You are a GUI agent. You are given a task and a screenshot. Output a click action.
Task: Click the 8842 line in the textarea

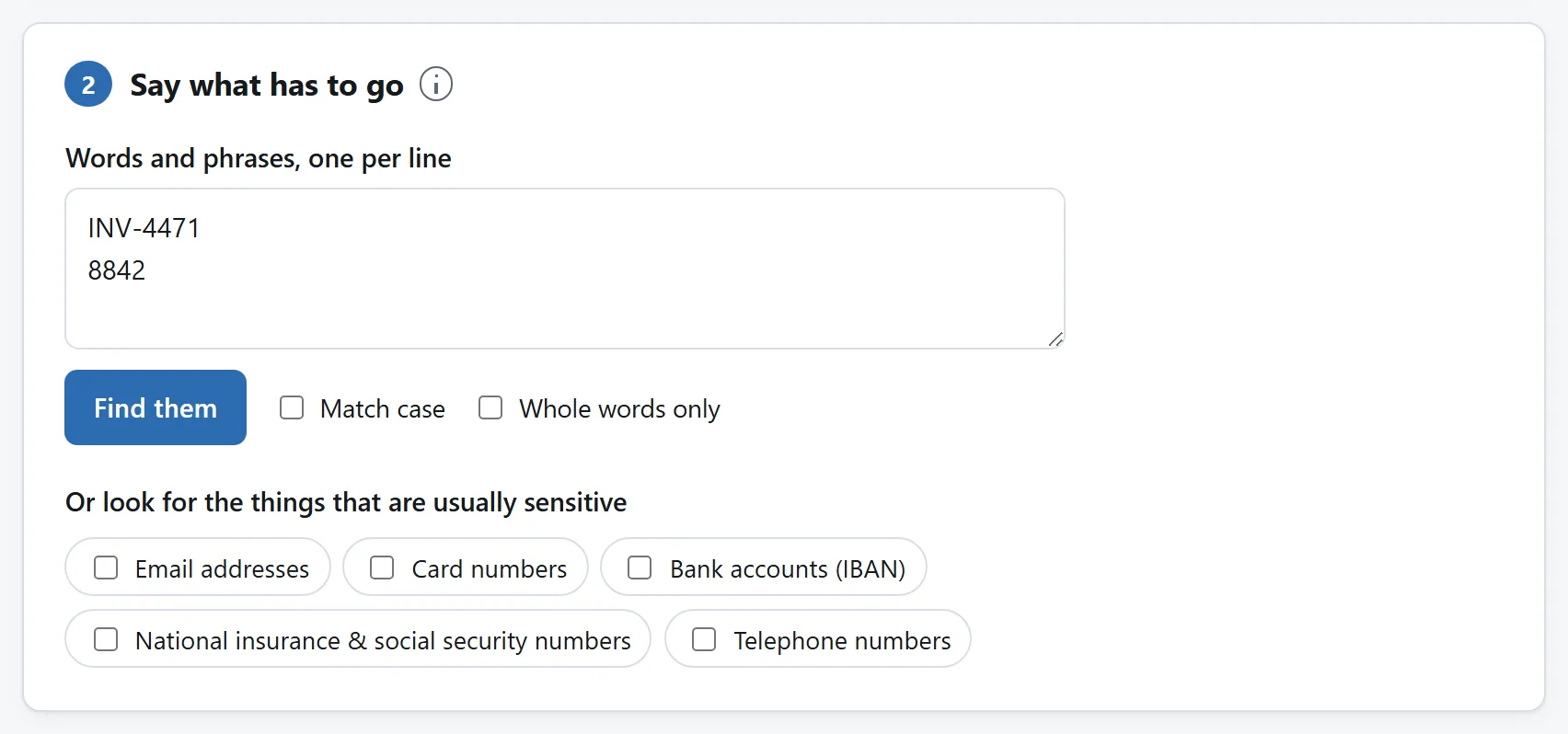(117, 270)
